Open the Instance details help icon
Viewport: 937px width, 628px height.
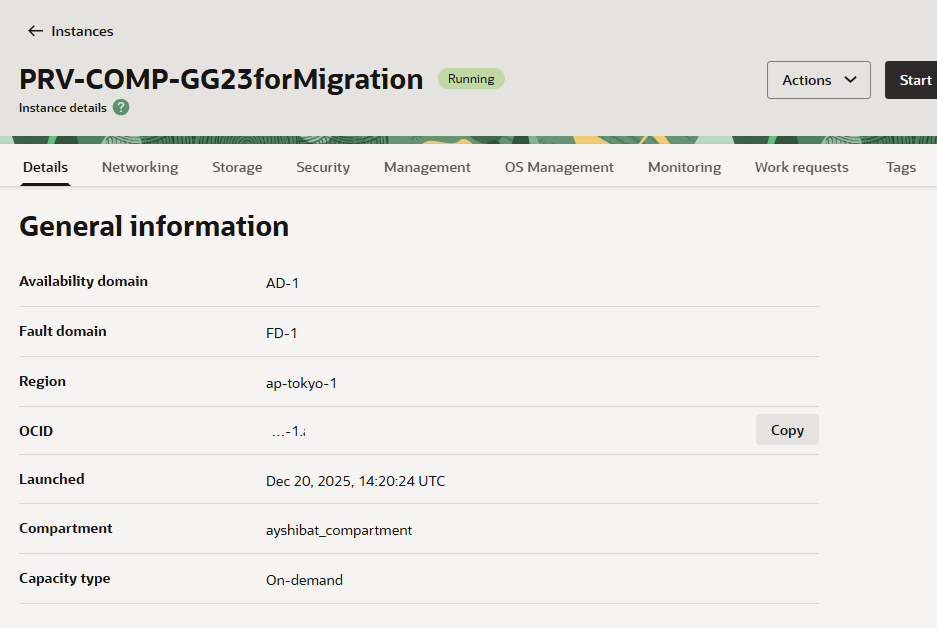(121, 108)
